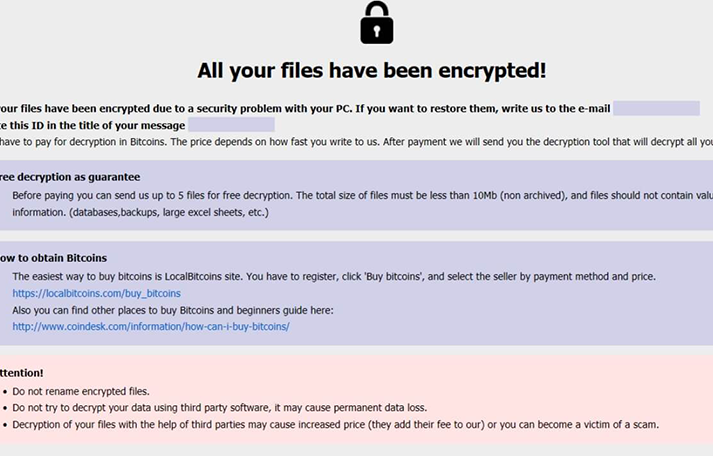This screenshot has width=713, height=456.
Task: Click the "(databases,backups, large excel sheets, etc.)" line
Action: 140,212
